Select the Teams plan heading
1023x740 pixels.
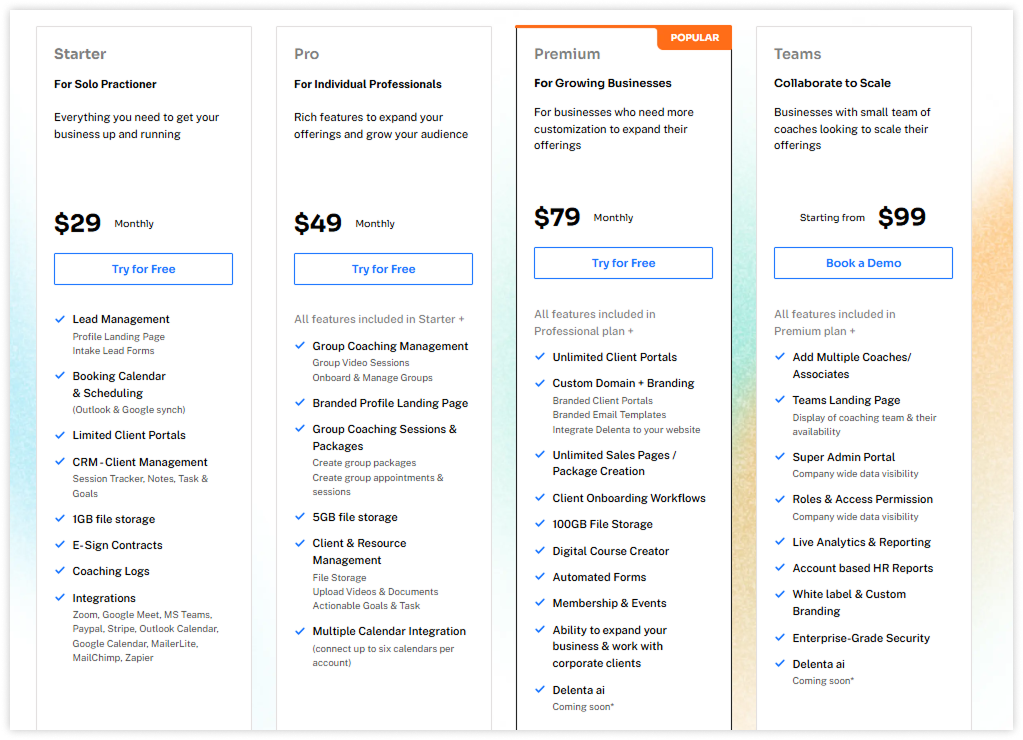pos(797,54)
